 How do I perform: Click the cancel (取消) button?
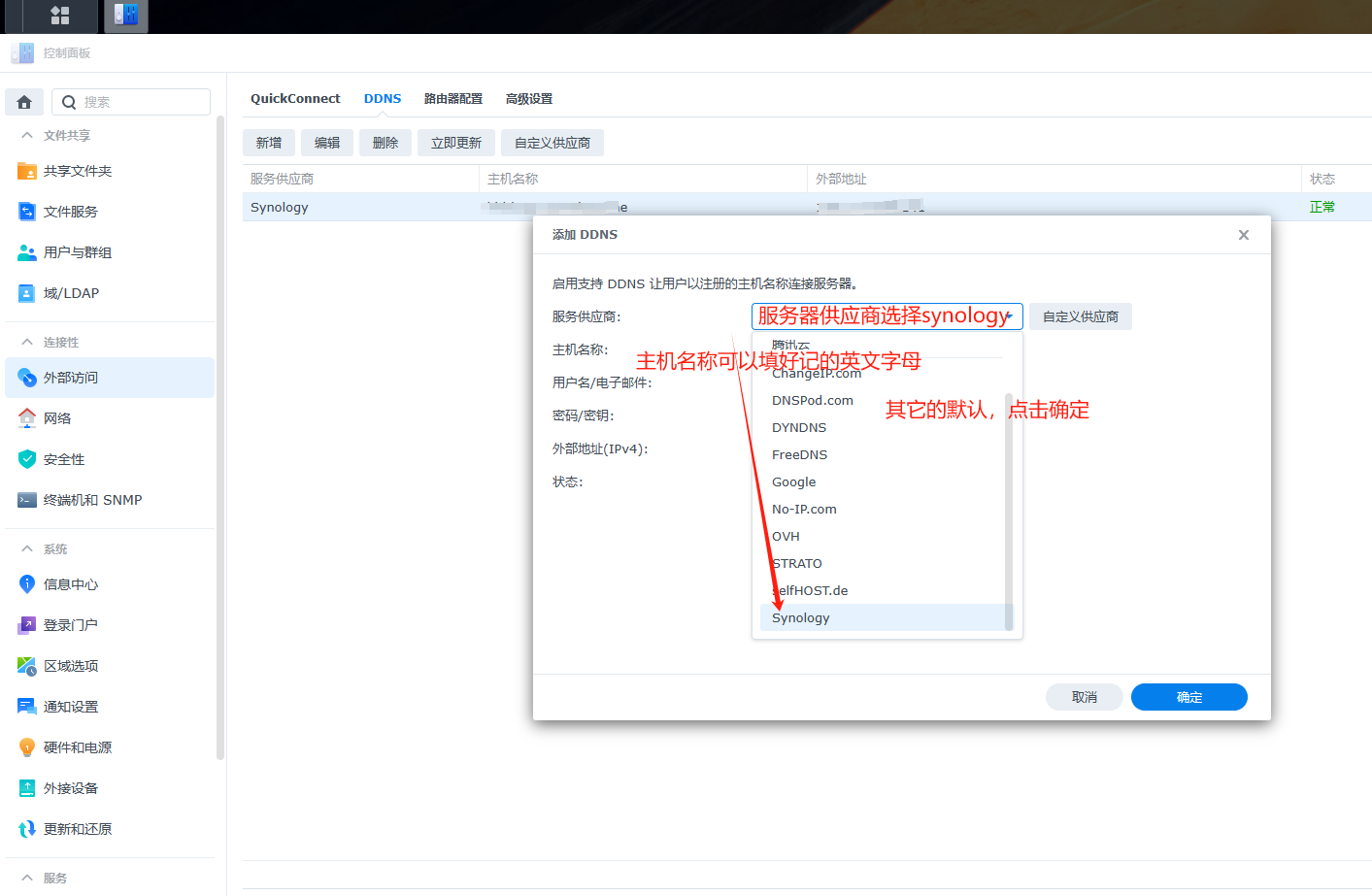click(1084, 697)
